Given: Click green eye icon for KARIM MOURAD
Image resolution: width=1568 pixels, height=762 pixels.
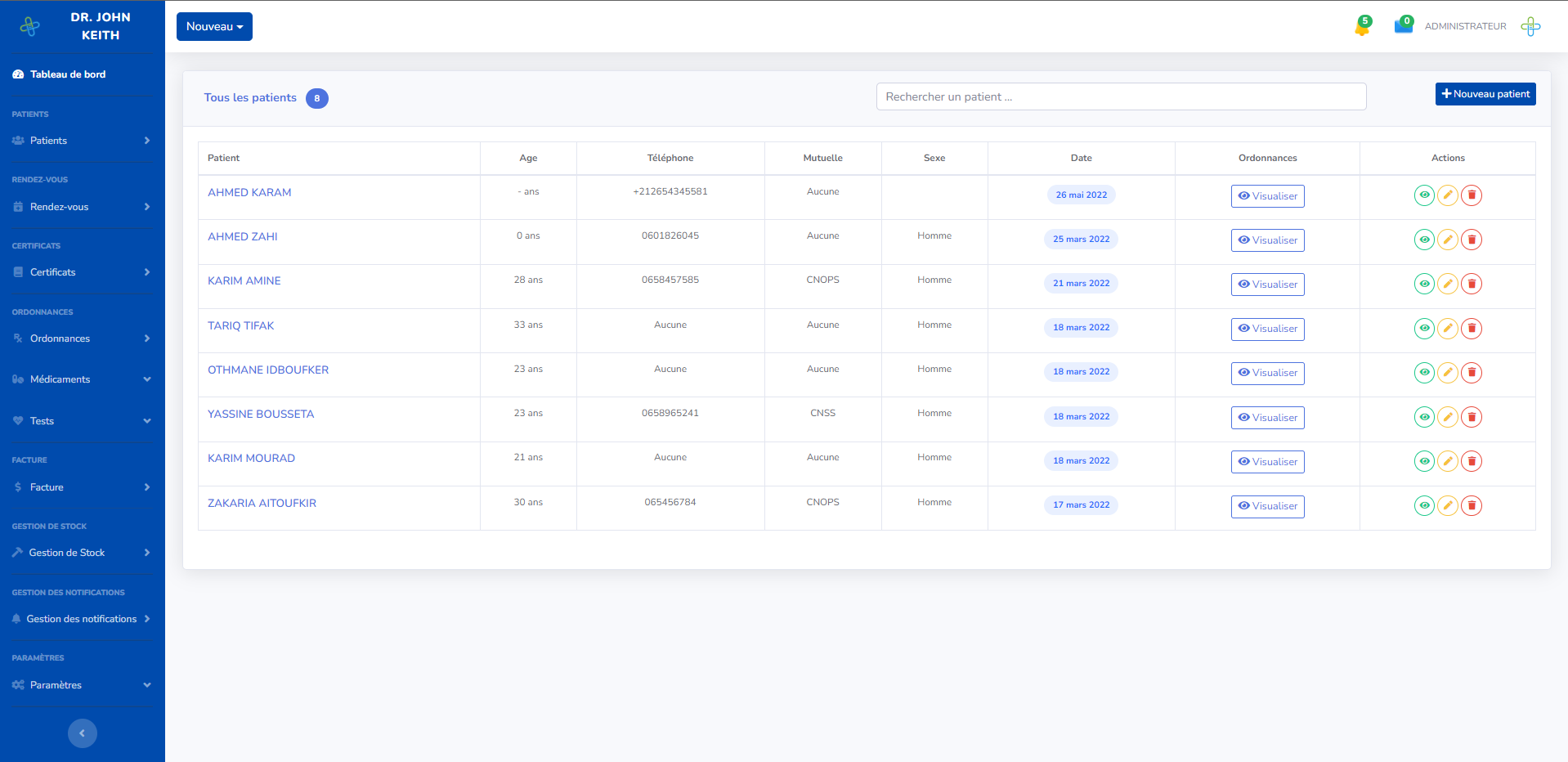Looking at the screenshot, I should [x=1424, y=461].
